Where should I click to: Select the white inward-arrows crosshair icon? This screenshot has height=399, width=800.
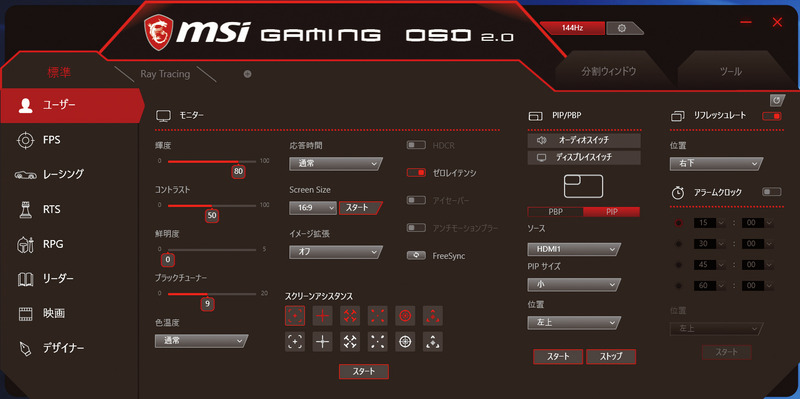click(350, 342)
